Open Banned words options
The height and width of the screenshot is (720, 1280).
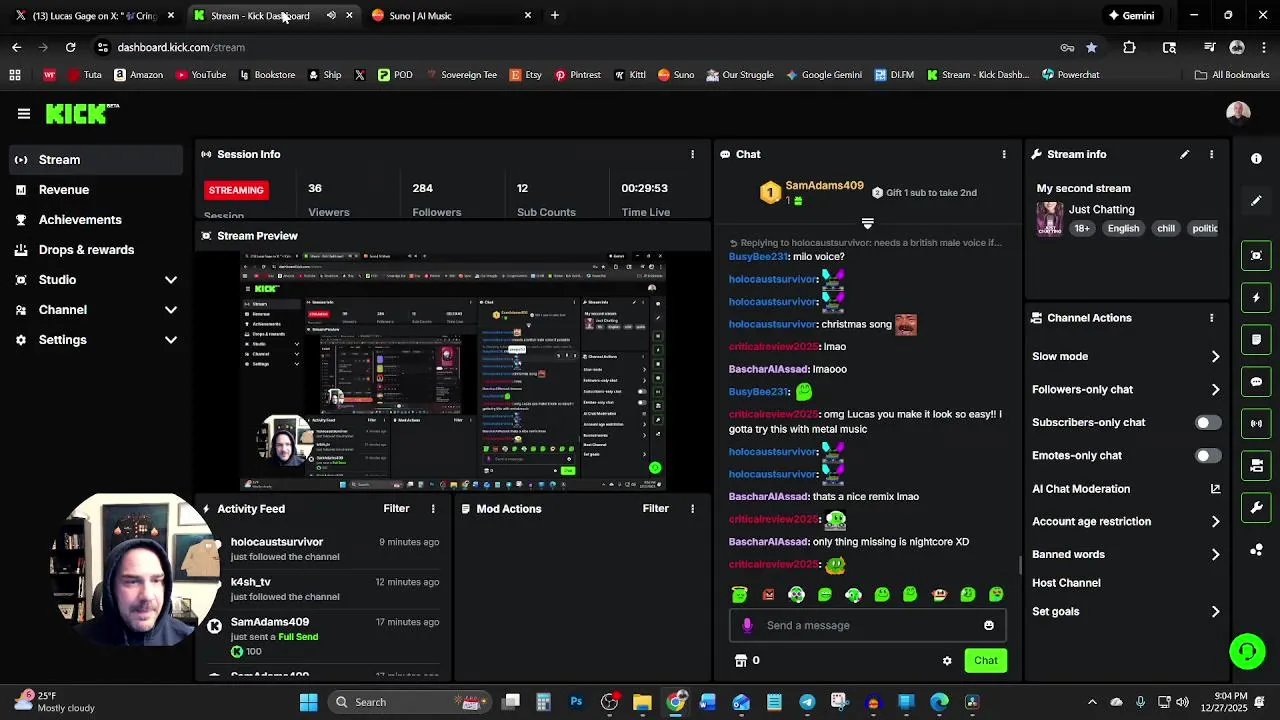pos(1126,554)
